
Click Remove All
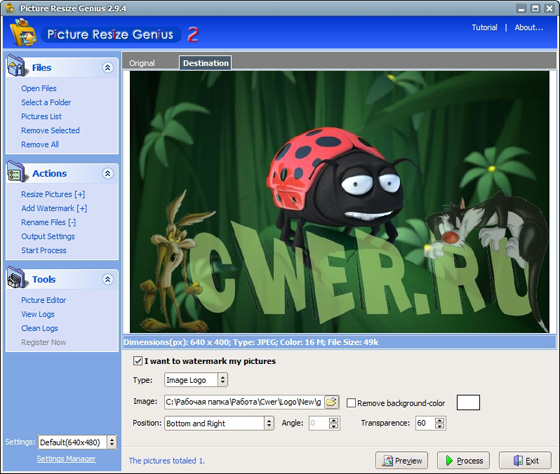point(40,144)
